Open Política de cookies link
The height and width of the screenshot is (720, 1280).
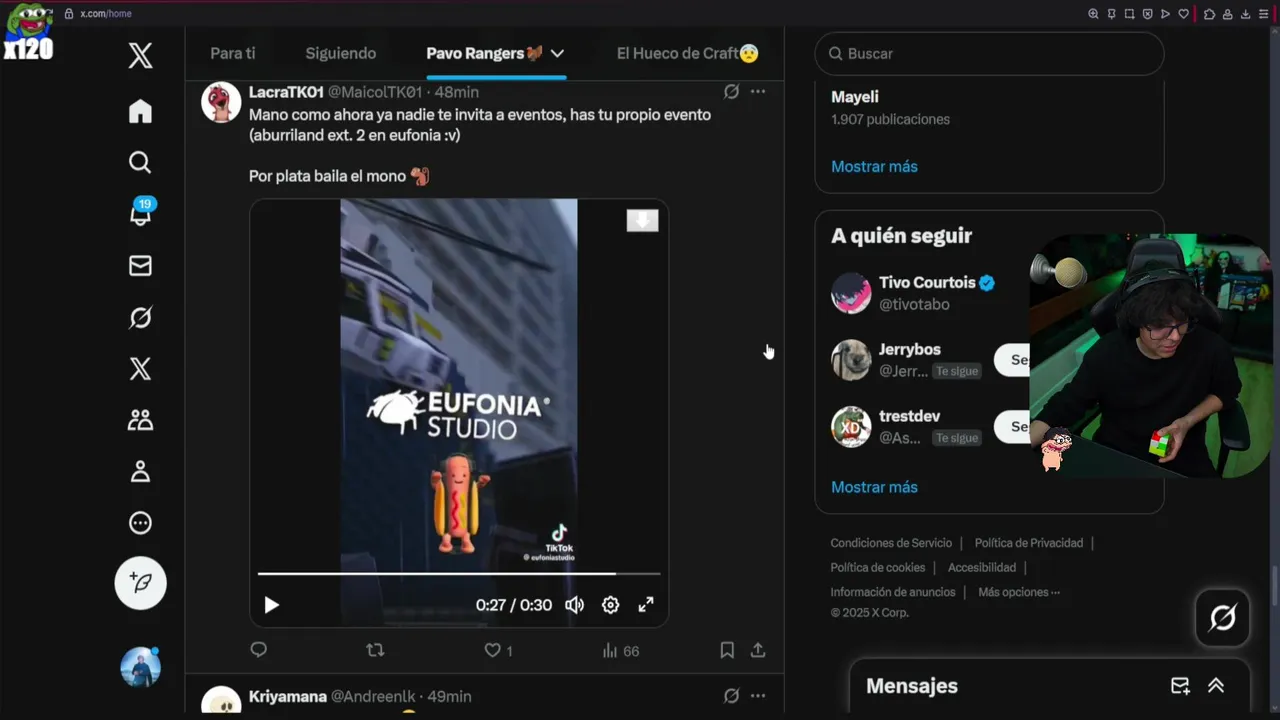coord(878,567)
